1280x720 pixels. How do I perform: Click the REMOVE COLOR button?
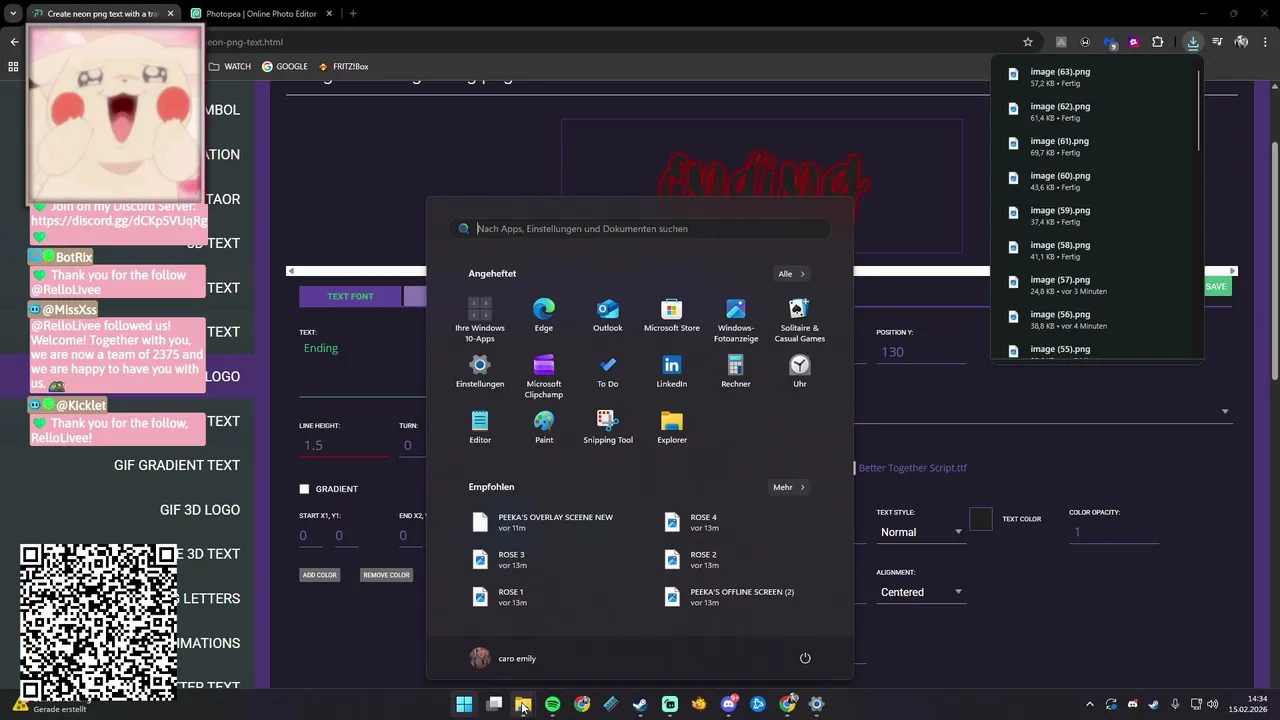pyautogui.click(x=386, y=575)
